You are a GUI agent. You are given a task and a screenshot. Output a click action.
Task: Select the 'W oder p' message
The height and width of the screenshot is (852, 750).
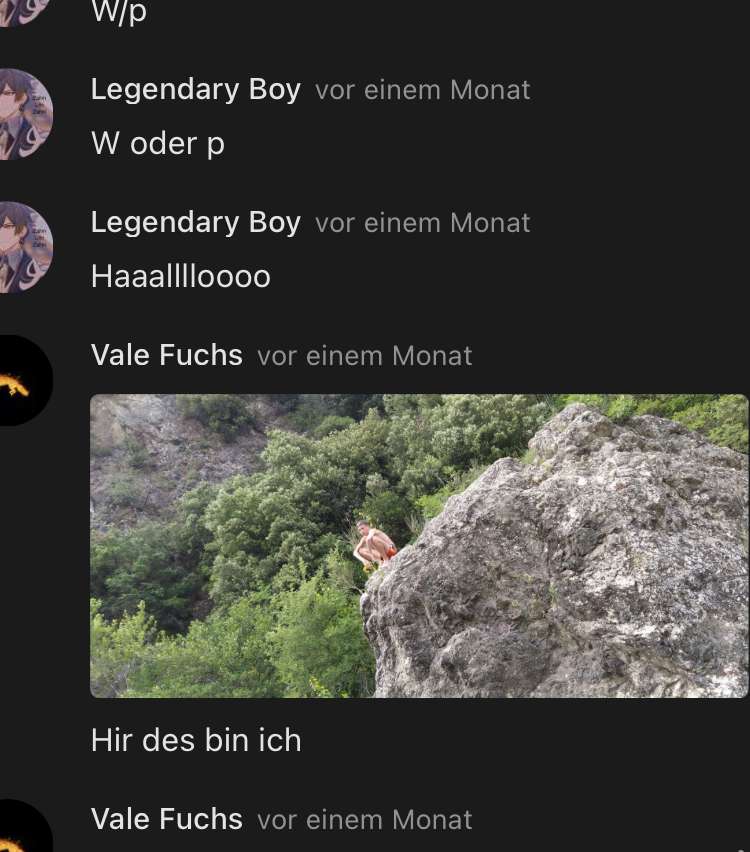click(x=158, y=144)
